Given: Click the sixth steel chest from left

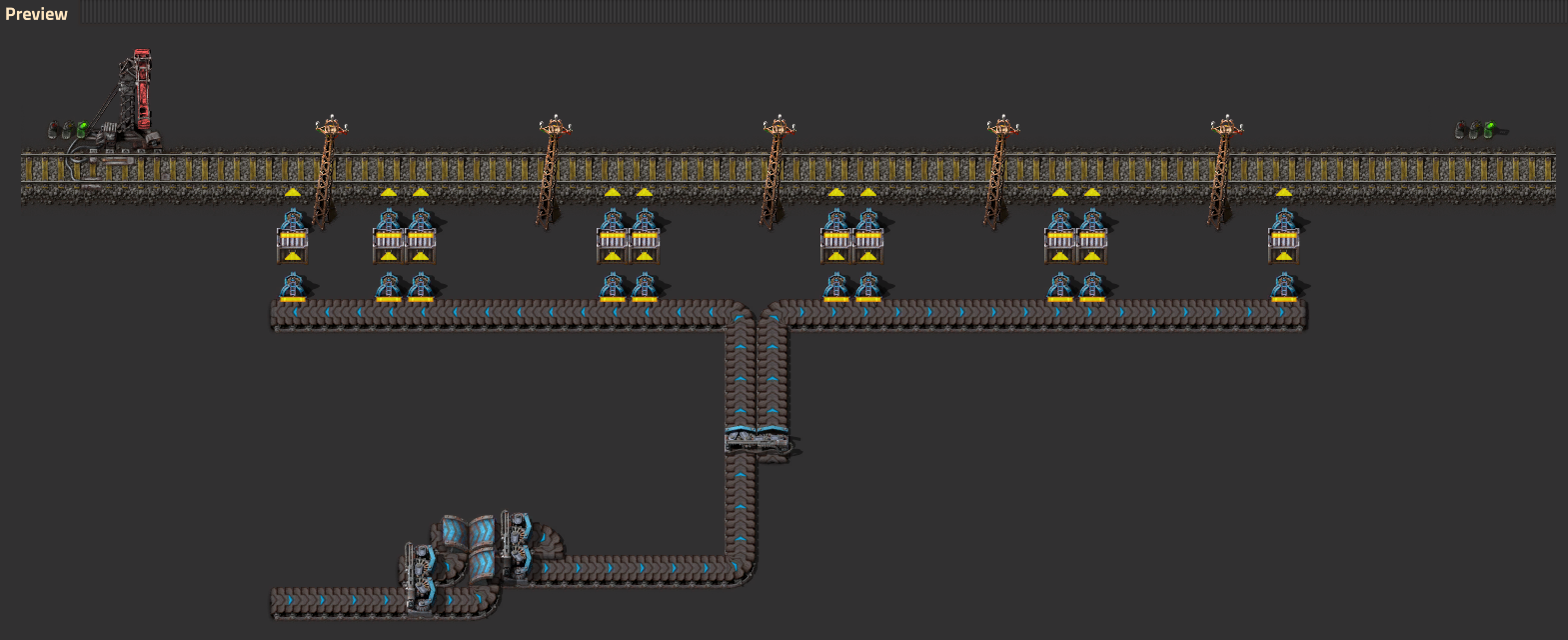Looking at the screenshot, I should (x=835, y=246).
